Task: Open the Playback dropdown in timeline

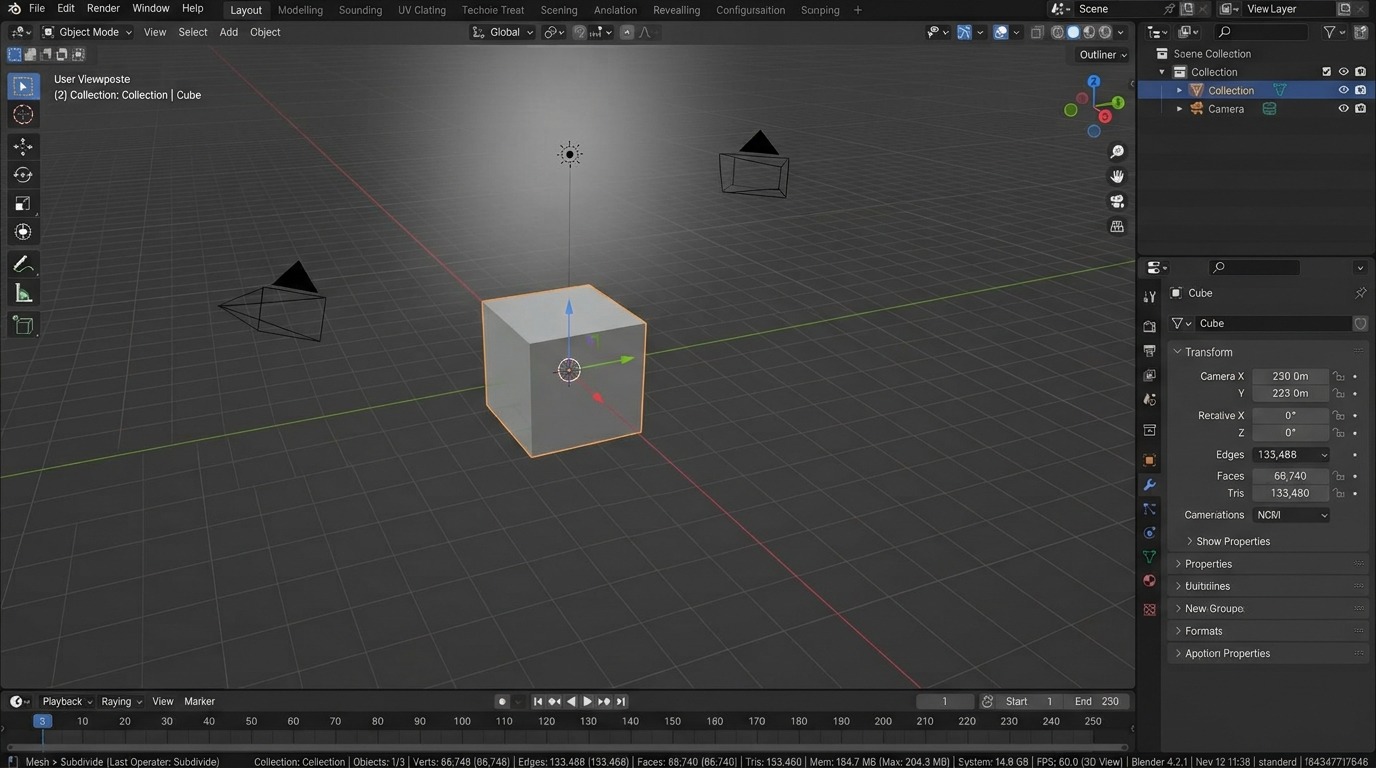Action: pos(67,702)
